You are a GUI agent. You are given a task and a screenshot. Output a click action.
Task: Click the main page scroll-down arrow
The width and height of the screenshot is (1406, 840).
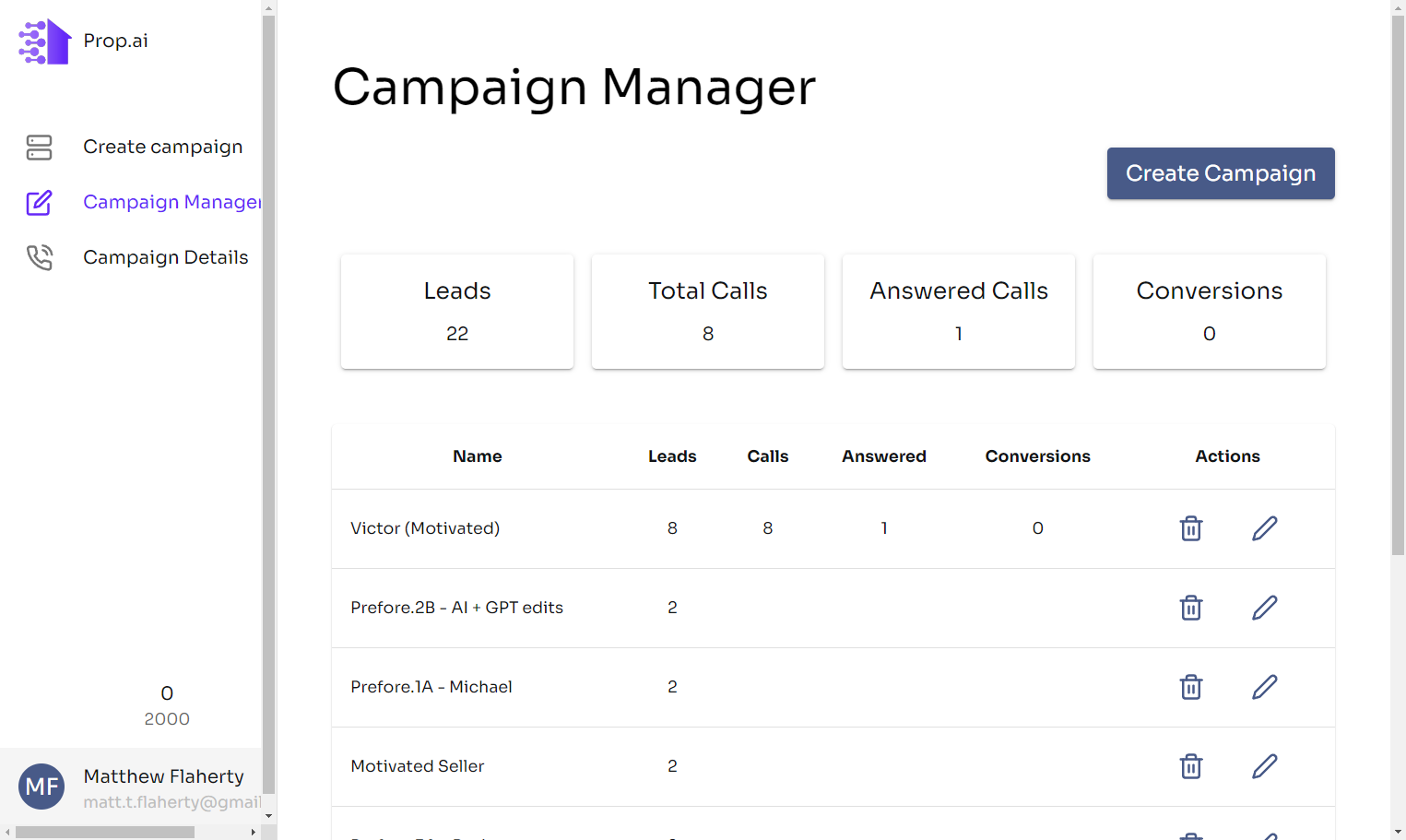(1398, 833)
